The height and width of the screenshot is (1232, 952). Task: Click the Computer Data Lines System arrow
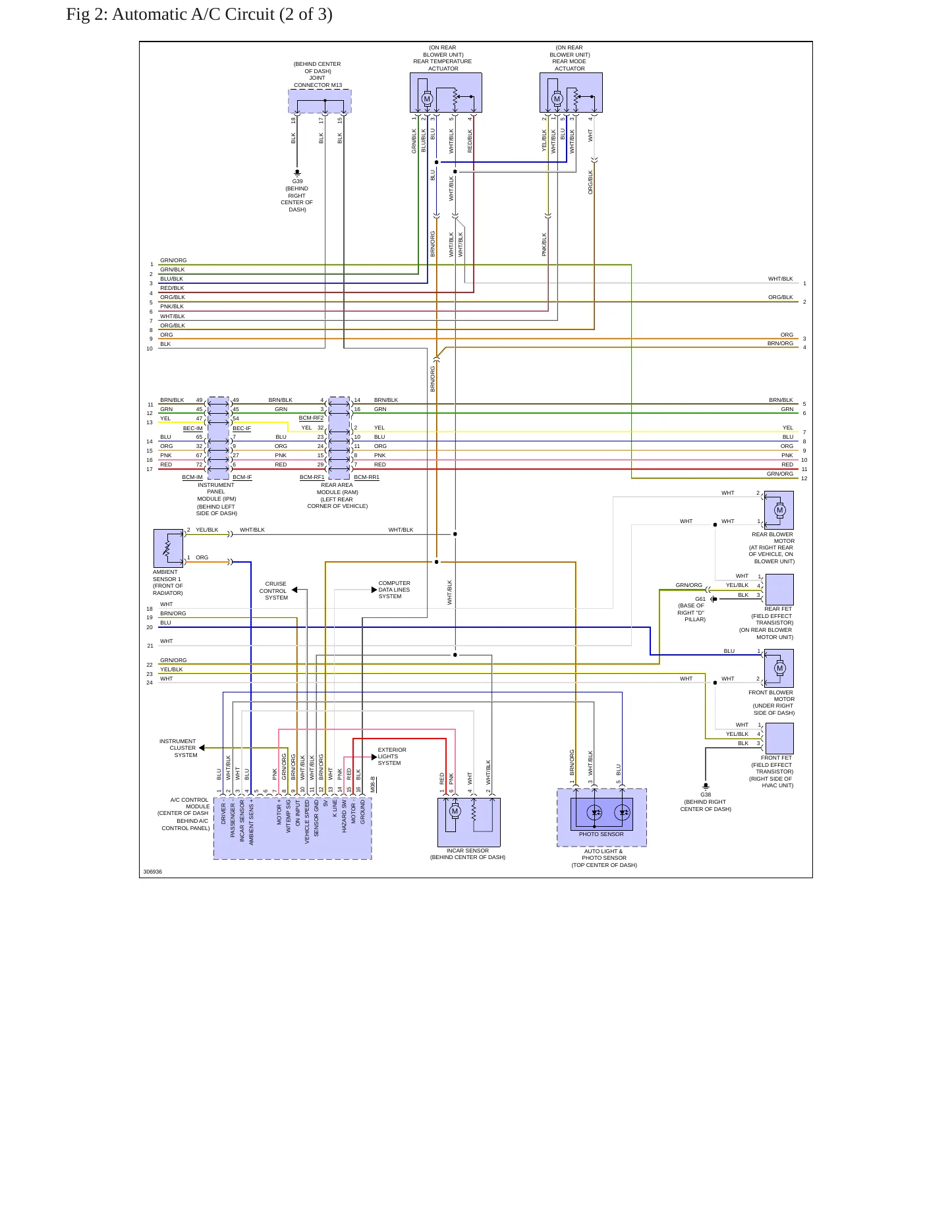tap(375, 590)
